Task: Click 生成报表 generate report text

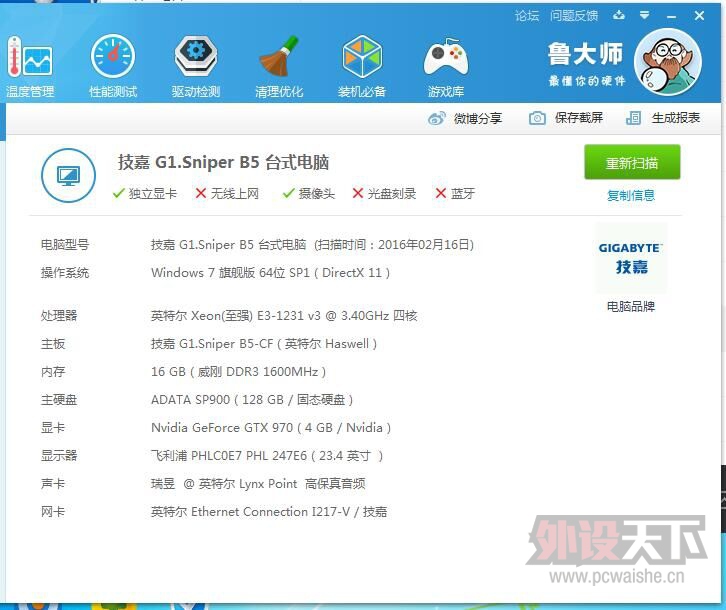Action: [x=676, y=118]
